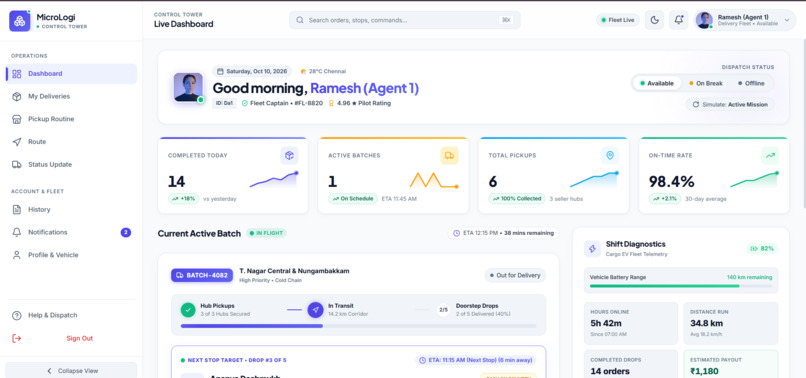Click the Vehicle Battery Range bar
The width and height of the screenshot is (806, 378).
(681, 286)
